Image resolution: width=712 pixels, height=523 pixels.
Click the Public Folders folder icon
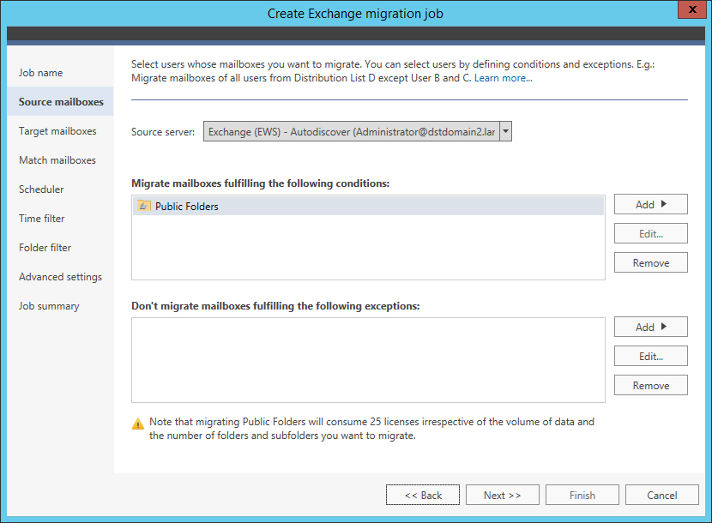143,206
